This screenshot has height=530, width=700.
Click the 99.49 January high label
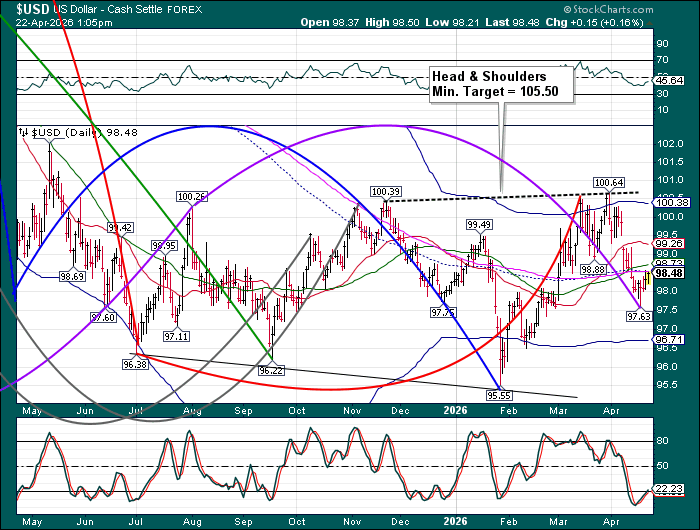point(479,224)
